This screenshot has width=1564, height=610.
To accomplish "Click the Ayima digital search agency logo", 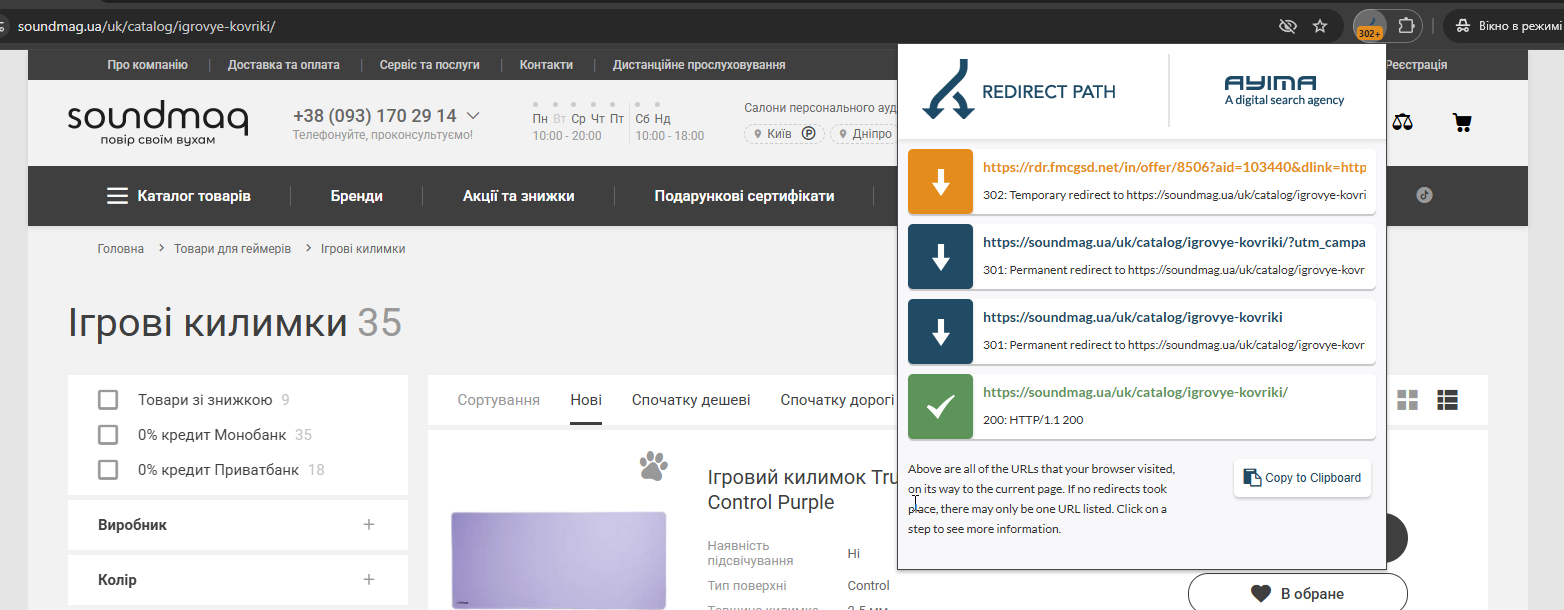I will pyautogui.click(x=1284, y=90).
